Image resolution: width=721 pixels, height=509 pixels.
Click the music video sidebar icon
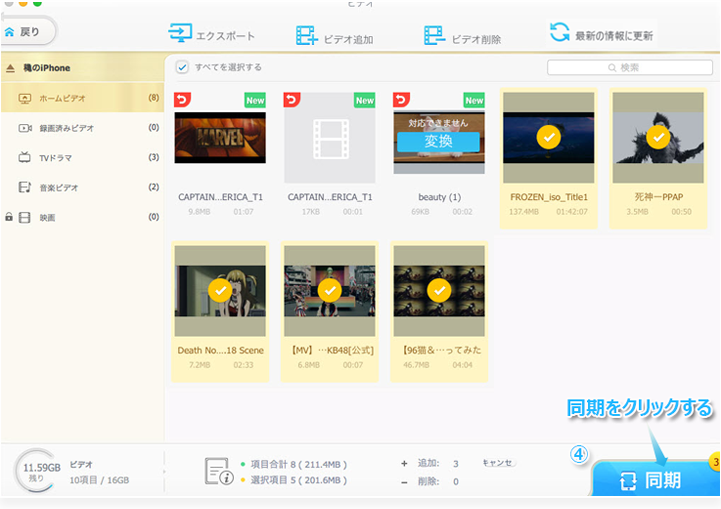pos(24,187)
